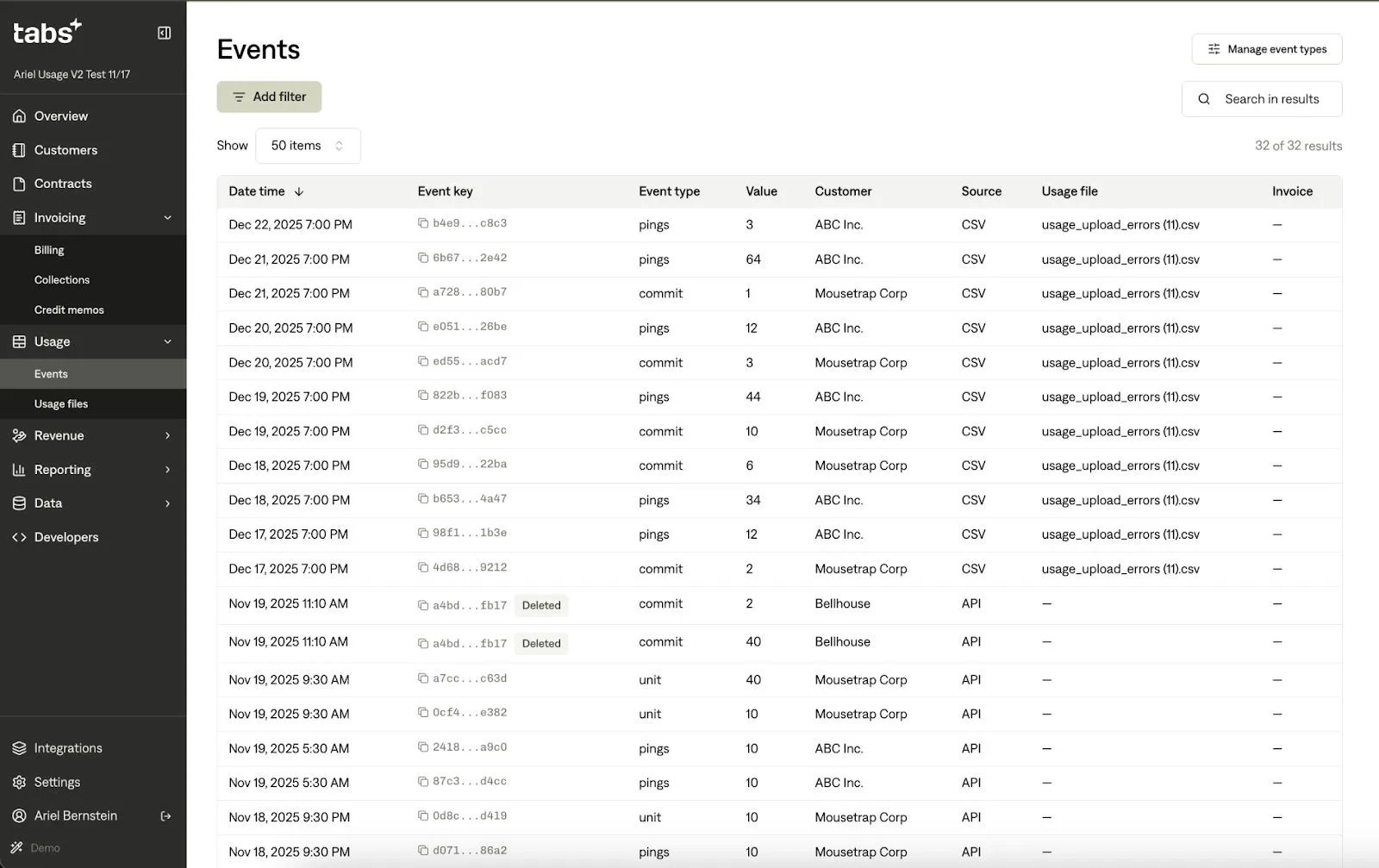Open the 50 items page size dropdown
Screen dimensions: 1379x868
(x=308, y=146)
